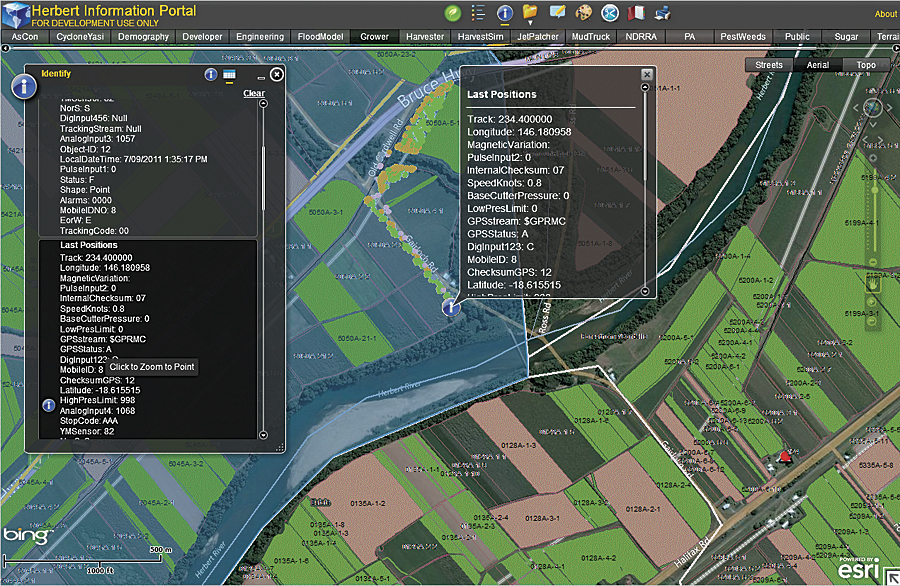Click zoom out minus below zoom slider
The image size is (900, 586).
tap(873, 262)
